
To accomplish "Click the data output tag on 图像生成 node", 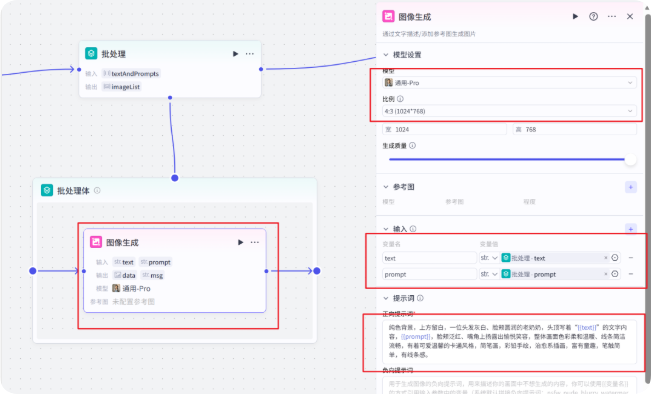I will click(x=125, y=275).
